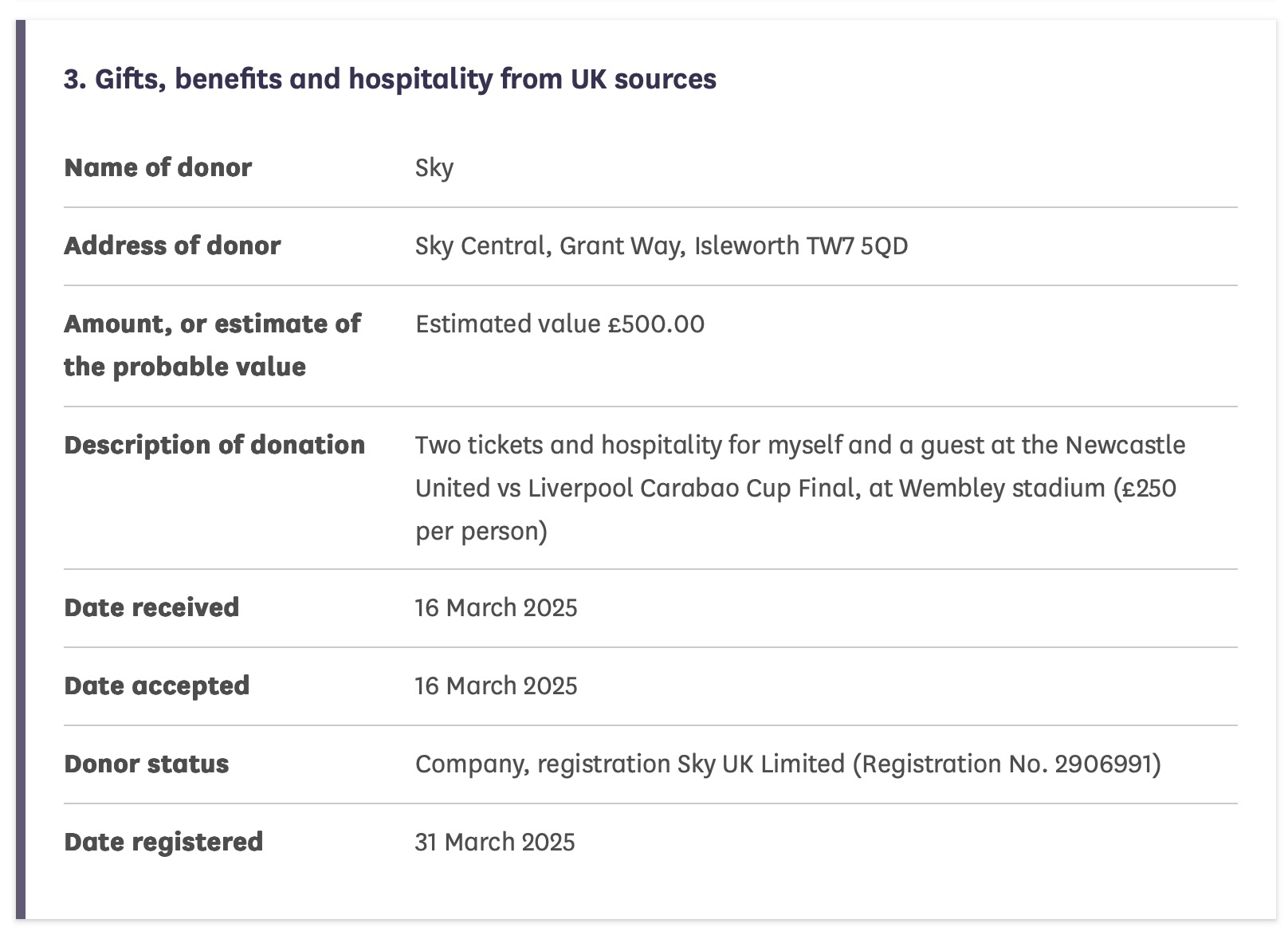Click the section heading about UK gifts

390,79
